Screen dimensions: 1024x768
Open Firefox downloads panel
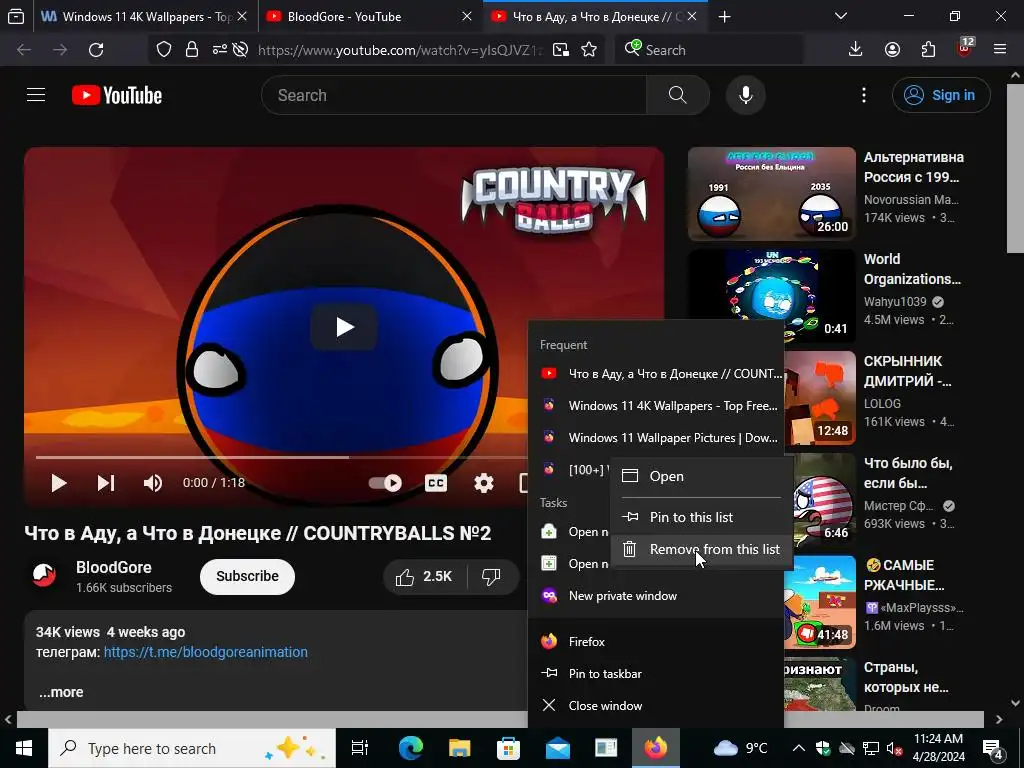tap(855, 50)
